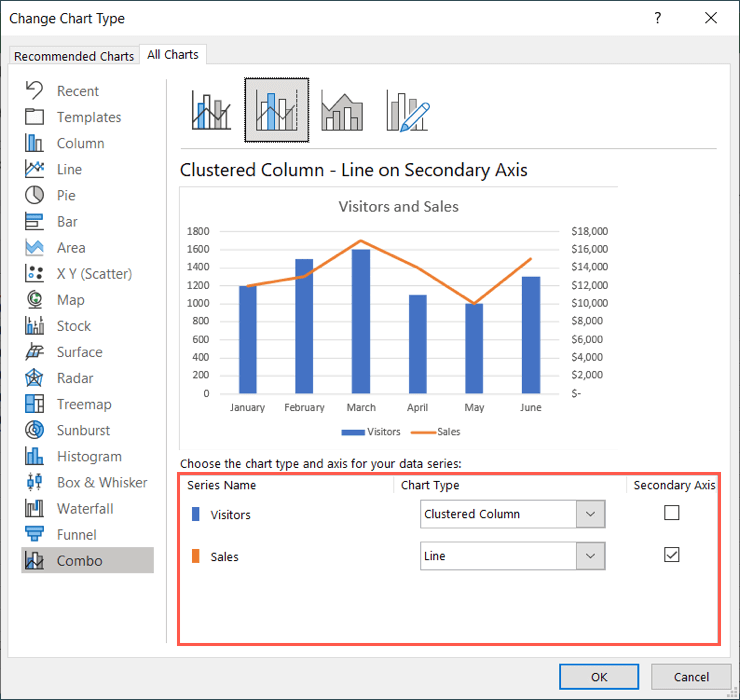Pick the Line chart icon
This screenshot has height=700, width=740.
click(x=34, y=169)
